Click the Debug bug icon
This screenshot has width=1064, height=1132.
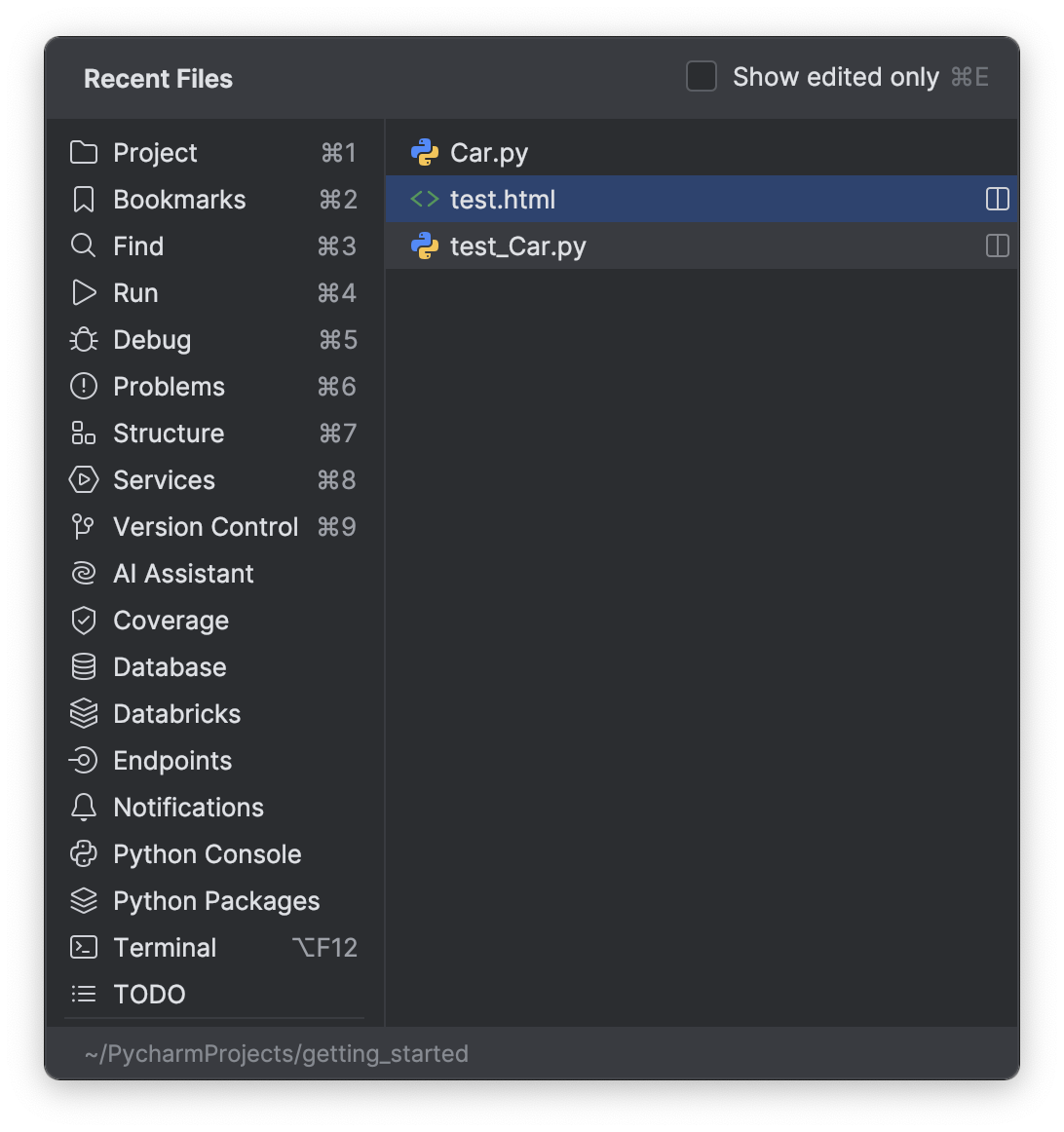84,340
